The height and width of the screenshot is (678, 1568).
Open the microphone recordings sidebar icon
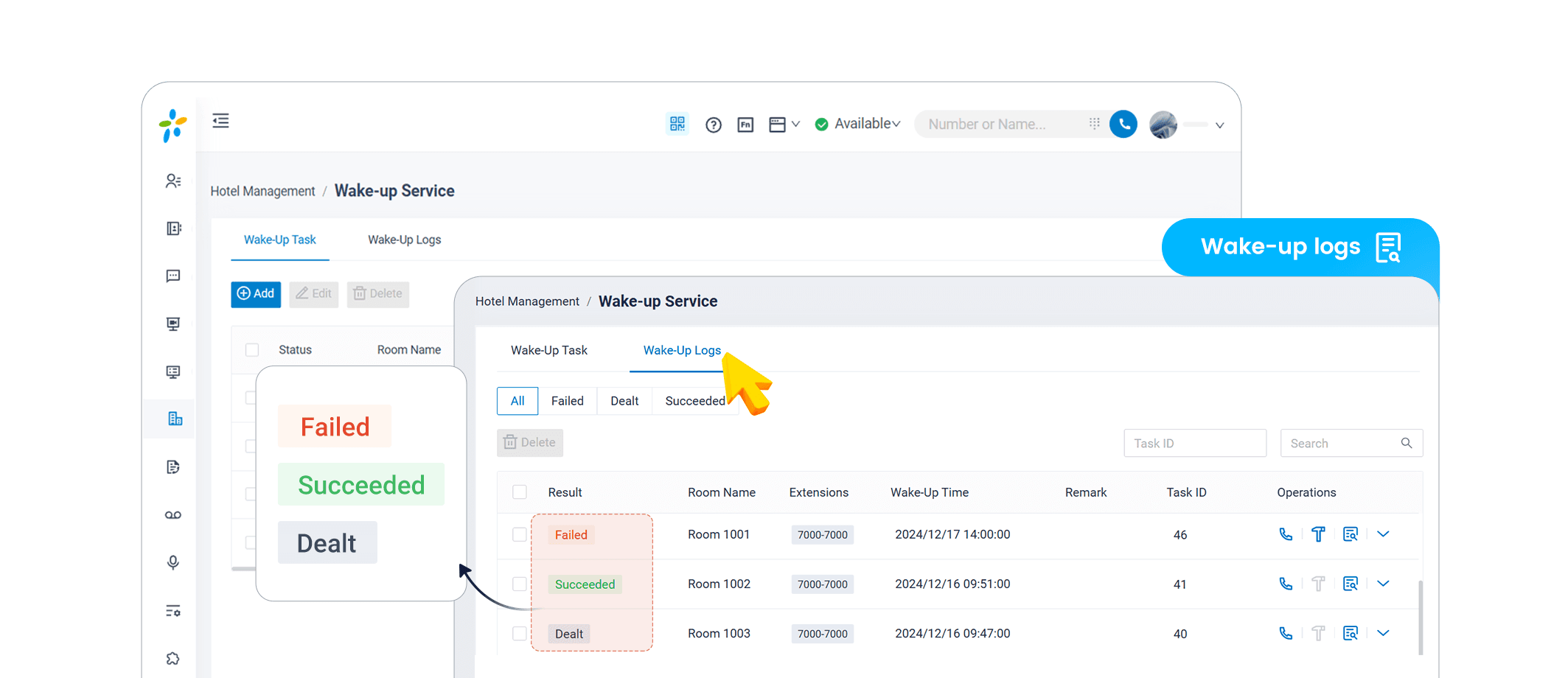(173, 562)
